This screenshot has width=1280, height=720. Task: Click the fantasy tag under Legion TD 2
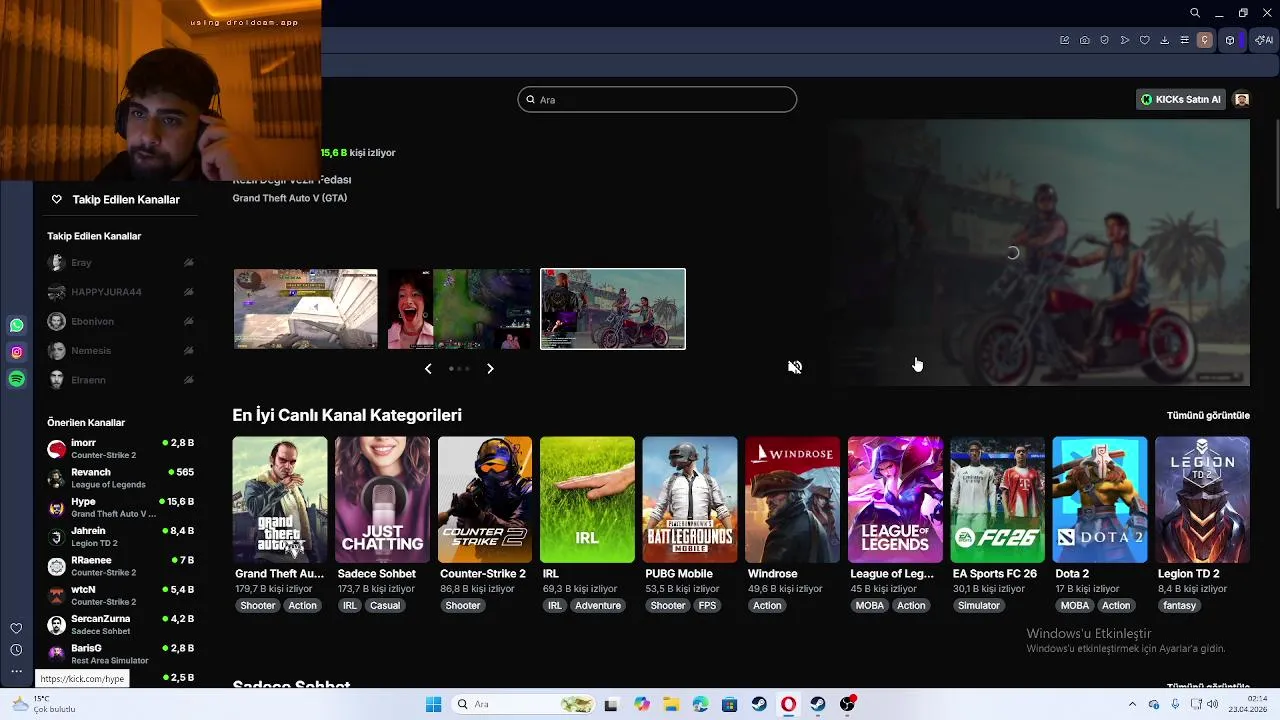1179,605
